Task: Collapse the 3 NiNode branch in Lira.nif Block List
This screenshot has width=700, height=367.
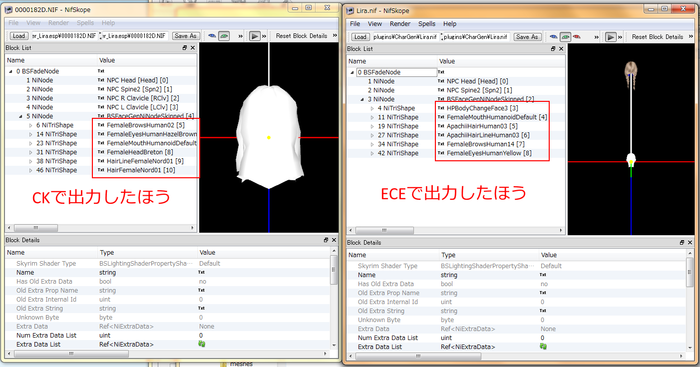Action: 362,99
